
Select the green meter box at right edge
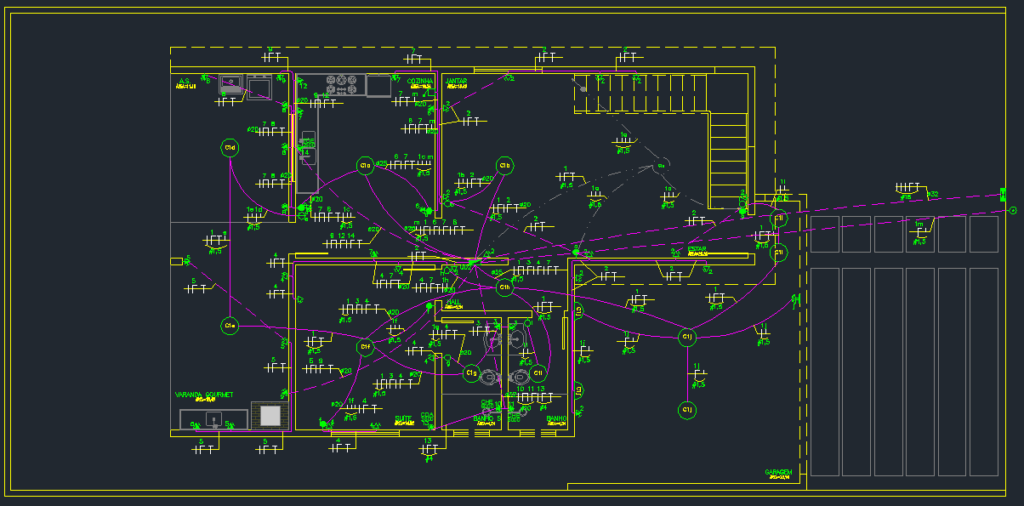click(x=1002, y=194)
